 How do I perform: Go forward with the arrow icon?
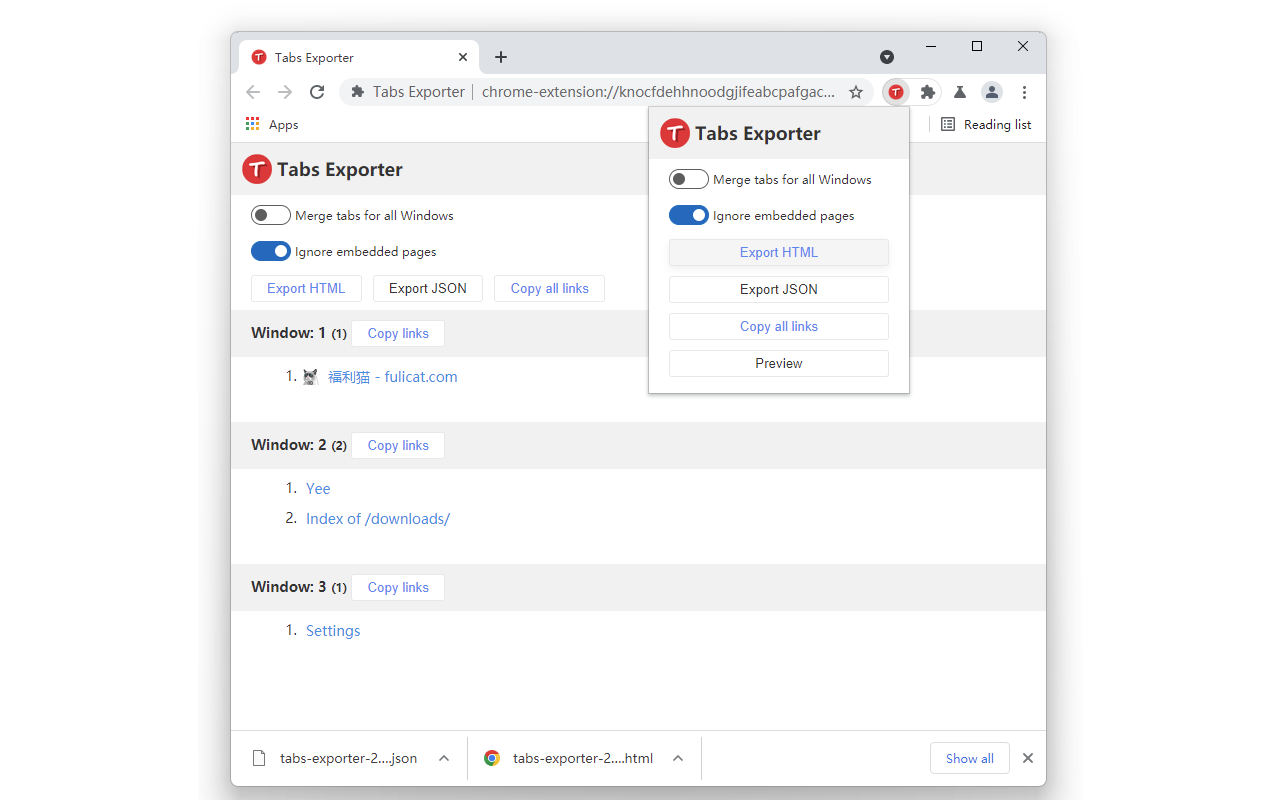(285, 92)
